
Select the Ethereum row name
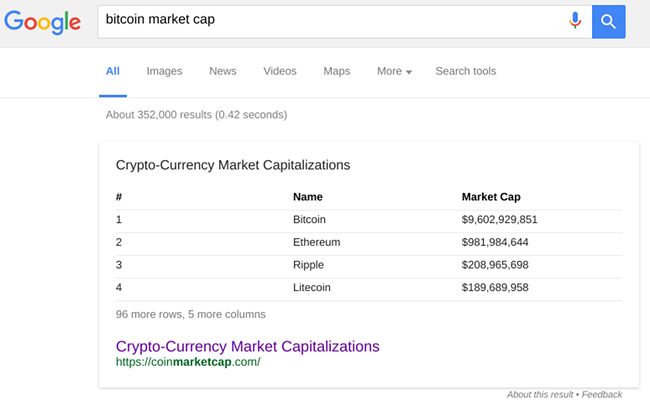click(x=316, y=242)
